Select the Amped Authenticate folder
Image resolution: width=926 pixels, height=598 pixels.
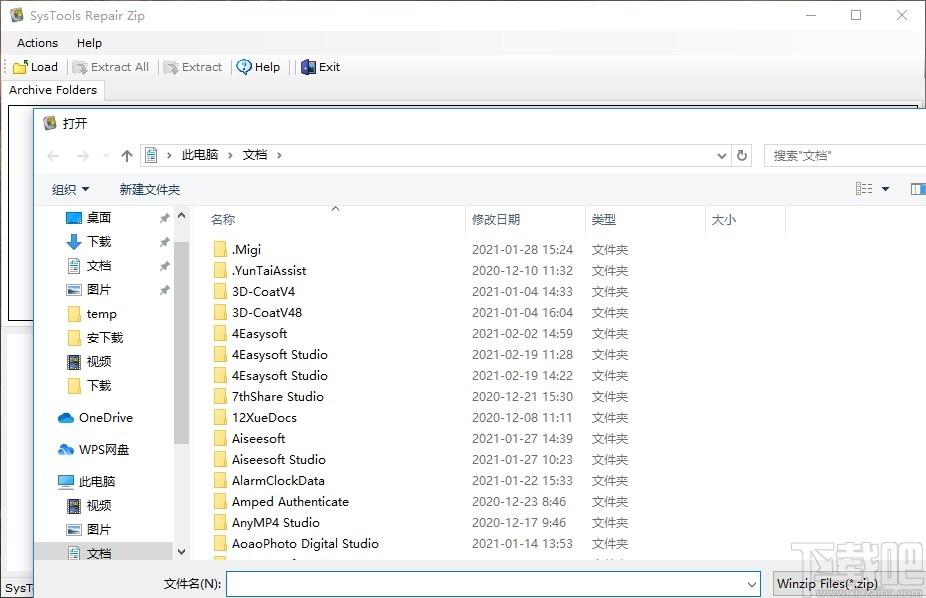click(290, 502)
